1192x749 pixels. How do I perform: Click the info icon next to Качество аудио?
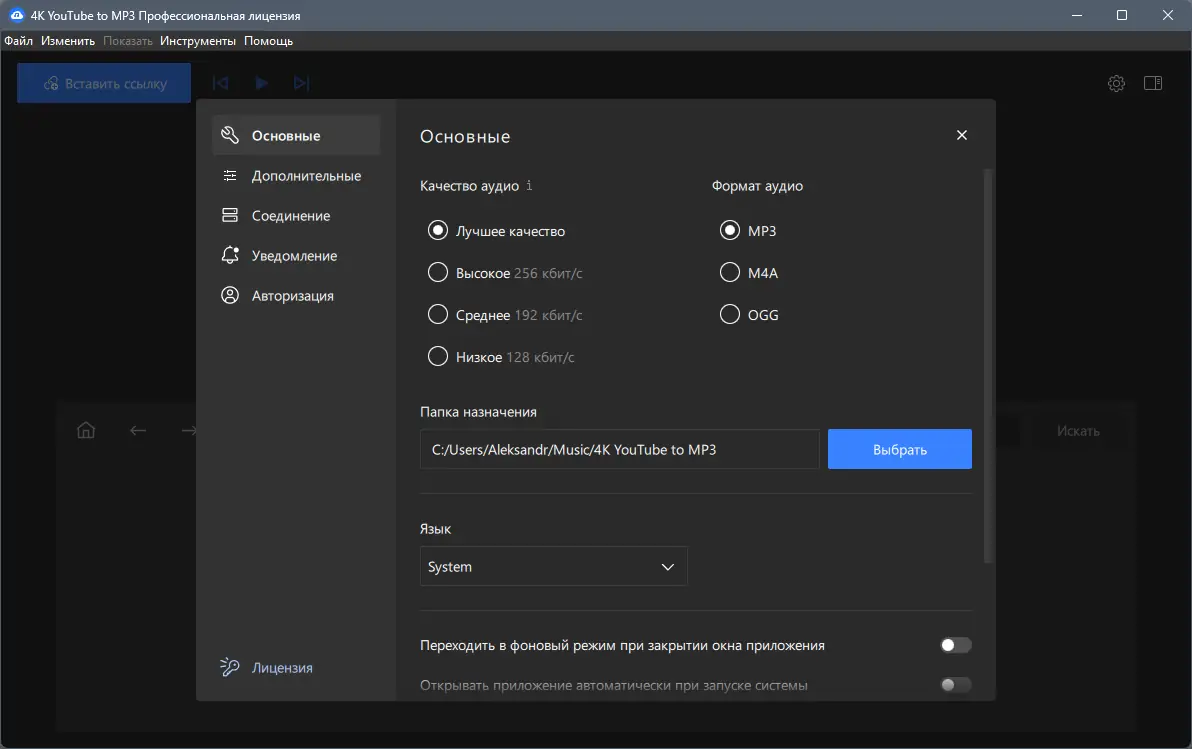pos(529,186)
